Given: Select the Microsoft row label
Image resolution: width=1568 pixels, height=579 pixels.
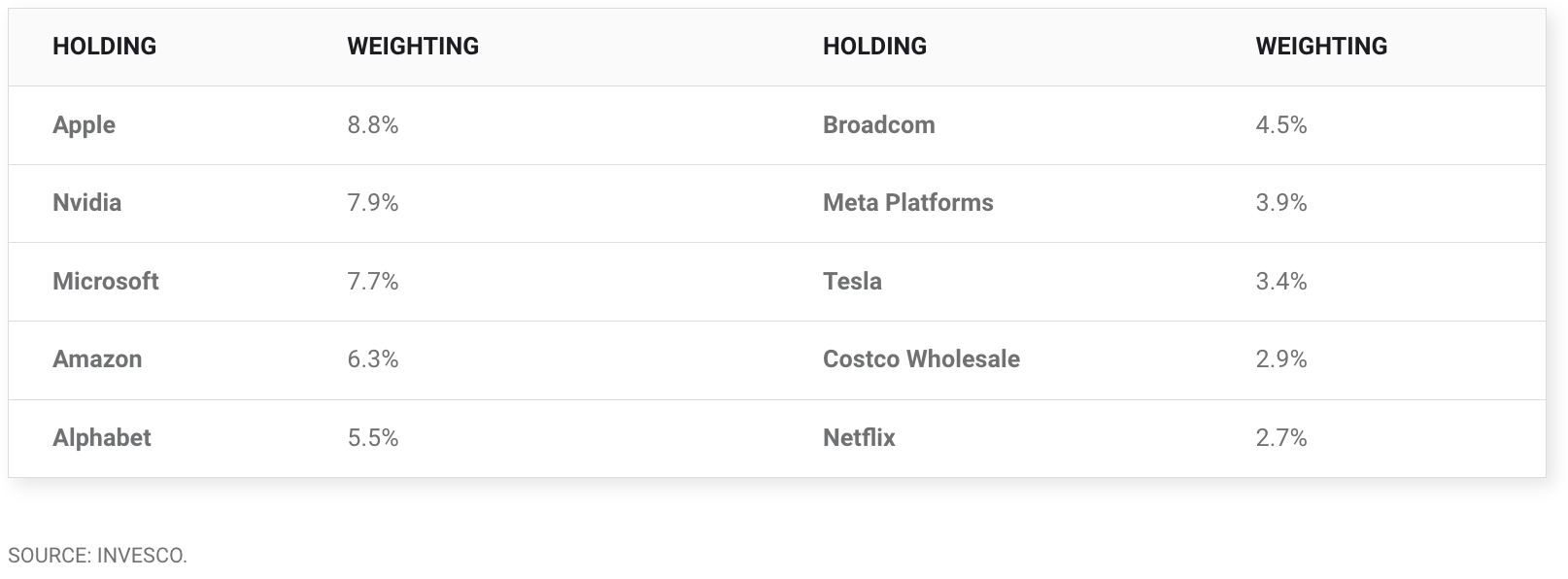Looking at the screenshot, I should point(105,282).
